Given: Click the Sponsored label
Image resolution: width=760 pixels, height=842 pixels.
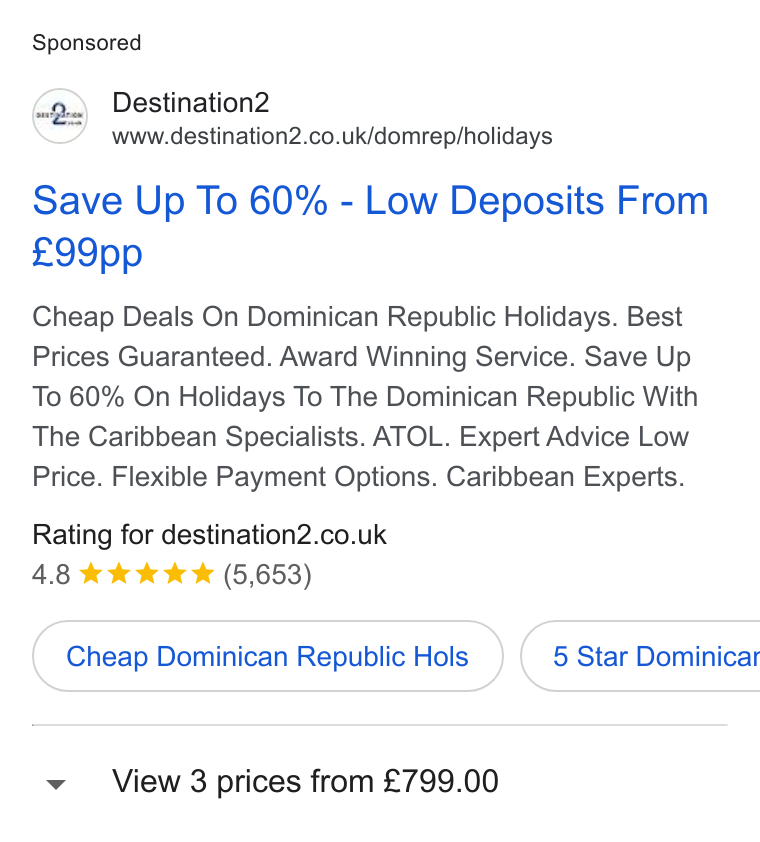Looking at the screenshot, I should point(86,43).
